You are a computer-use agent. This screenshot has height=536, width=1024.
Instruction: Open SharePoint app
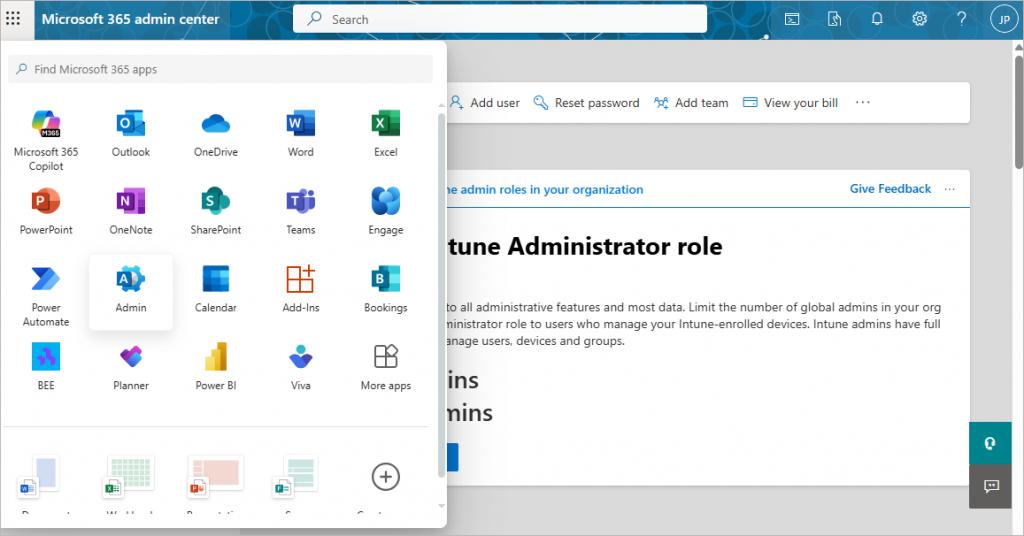[x=216, y=212]
